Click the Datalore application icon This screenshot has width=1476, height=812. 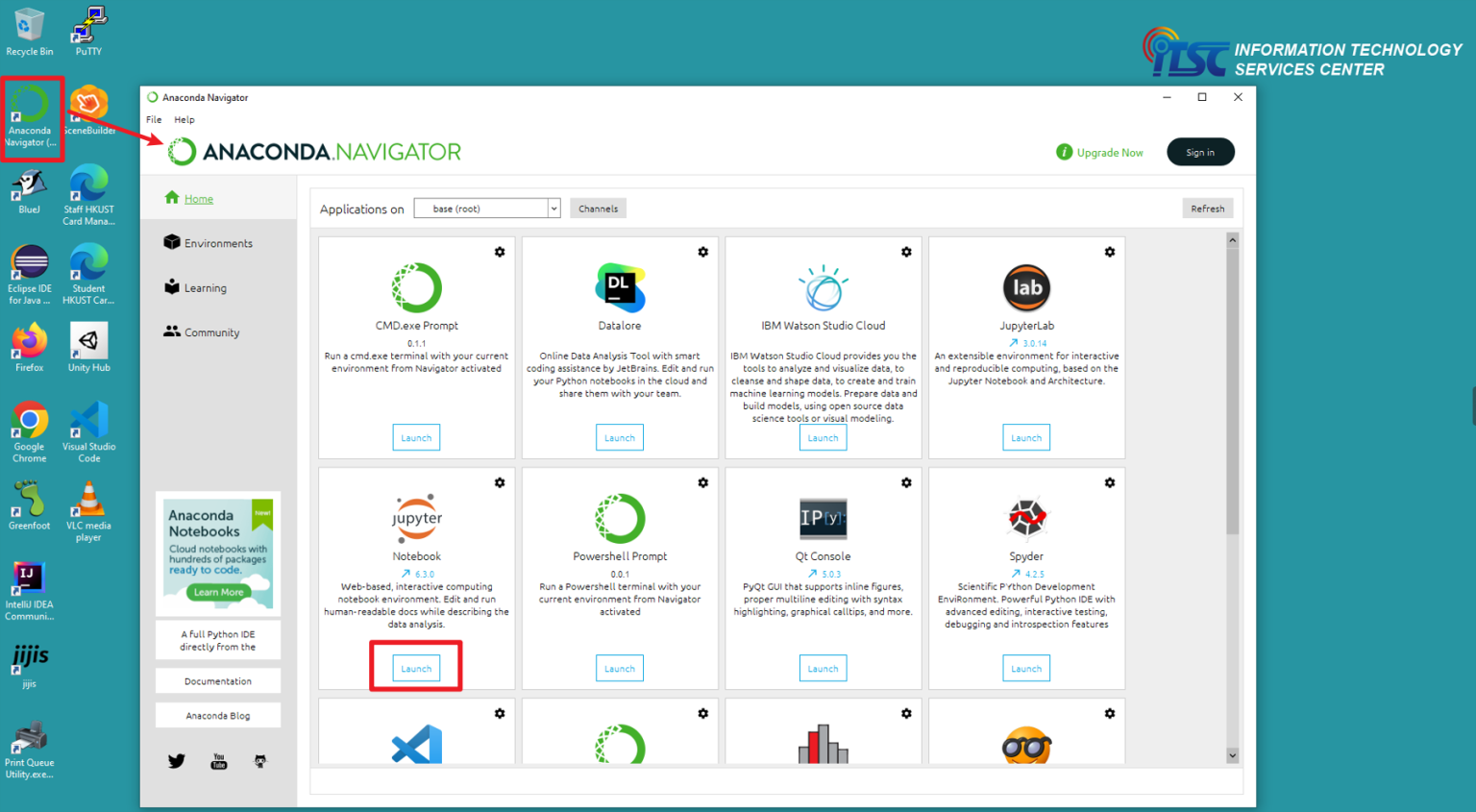coord(620,287)
